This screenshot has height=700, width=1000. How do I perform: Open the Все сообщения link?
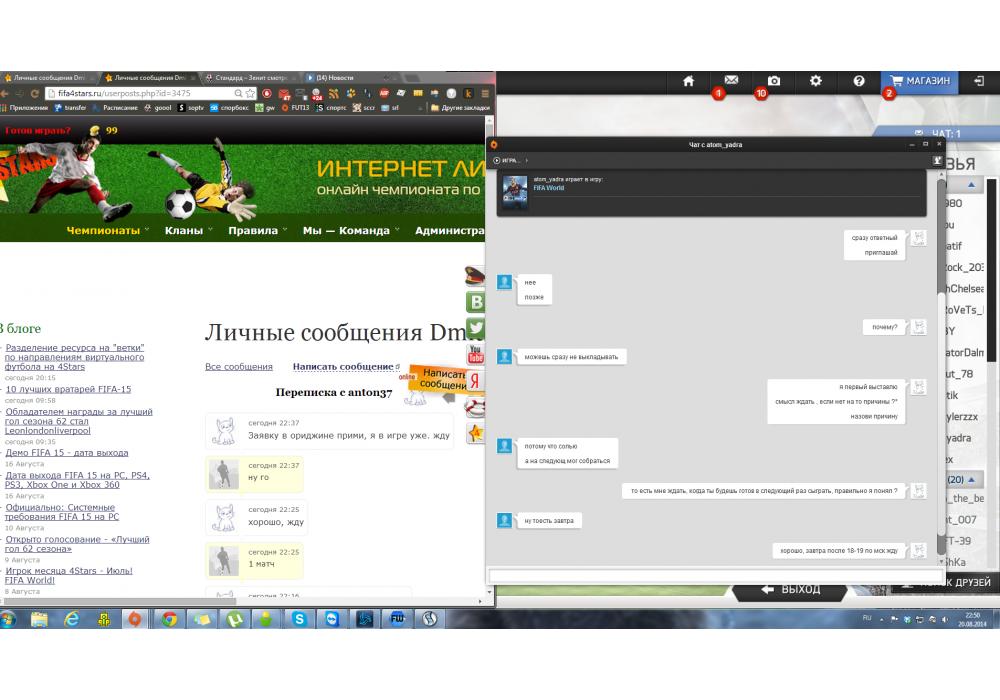[x=238, y=367]
